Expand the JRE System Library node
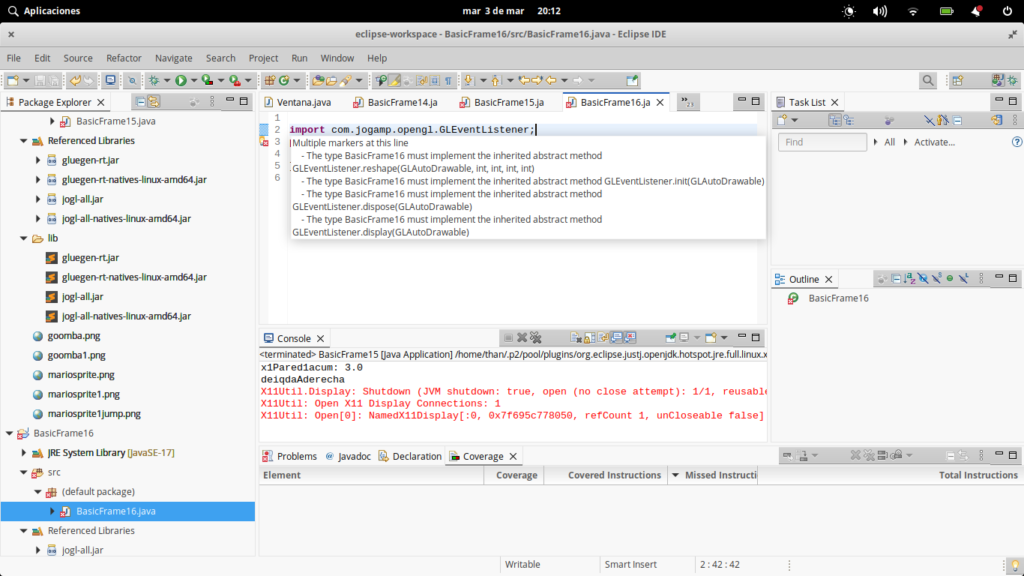 (24, 453)
